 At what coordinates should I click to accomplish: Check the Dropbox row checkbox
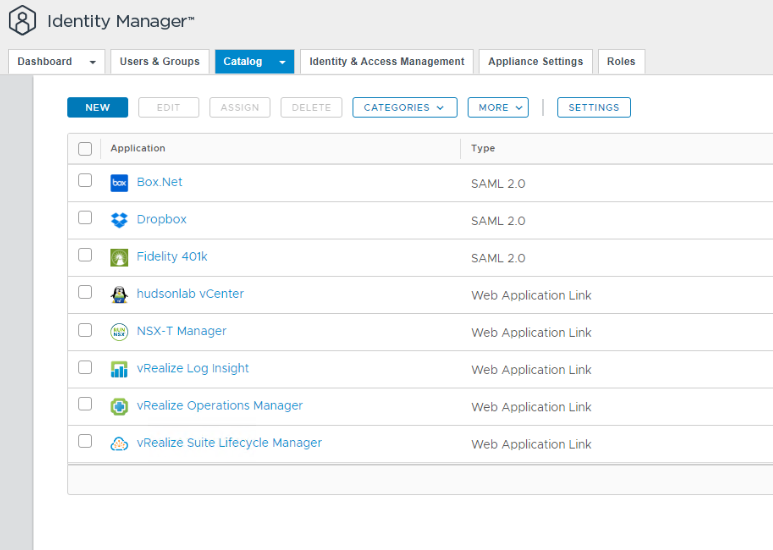(x=85, y=217)
